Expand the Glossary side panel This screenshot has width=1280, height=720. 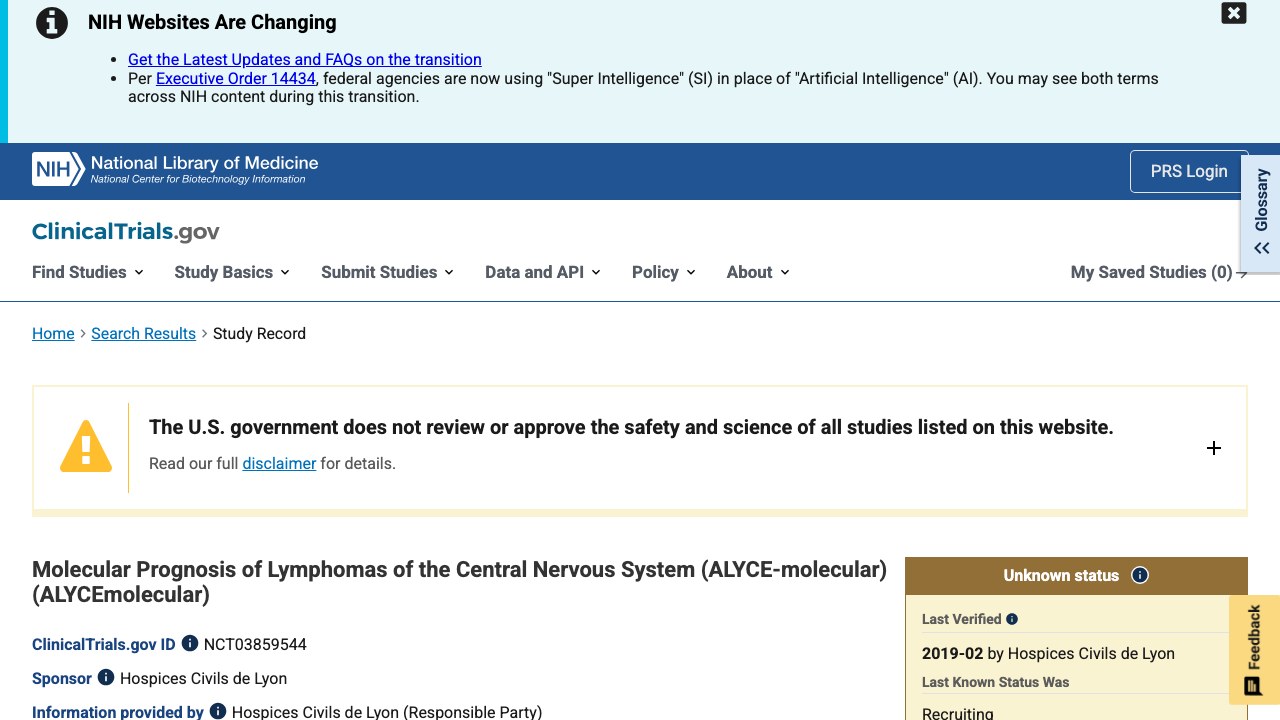1261,212
